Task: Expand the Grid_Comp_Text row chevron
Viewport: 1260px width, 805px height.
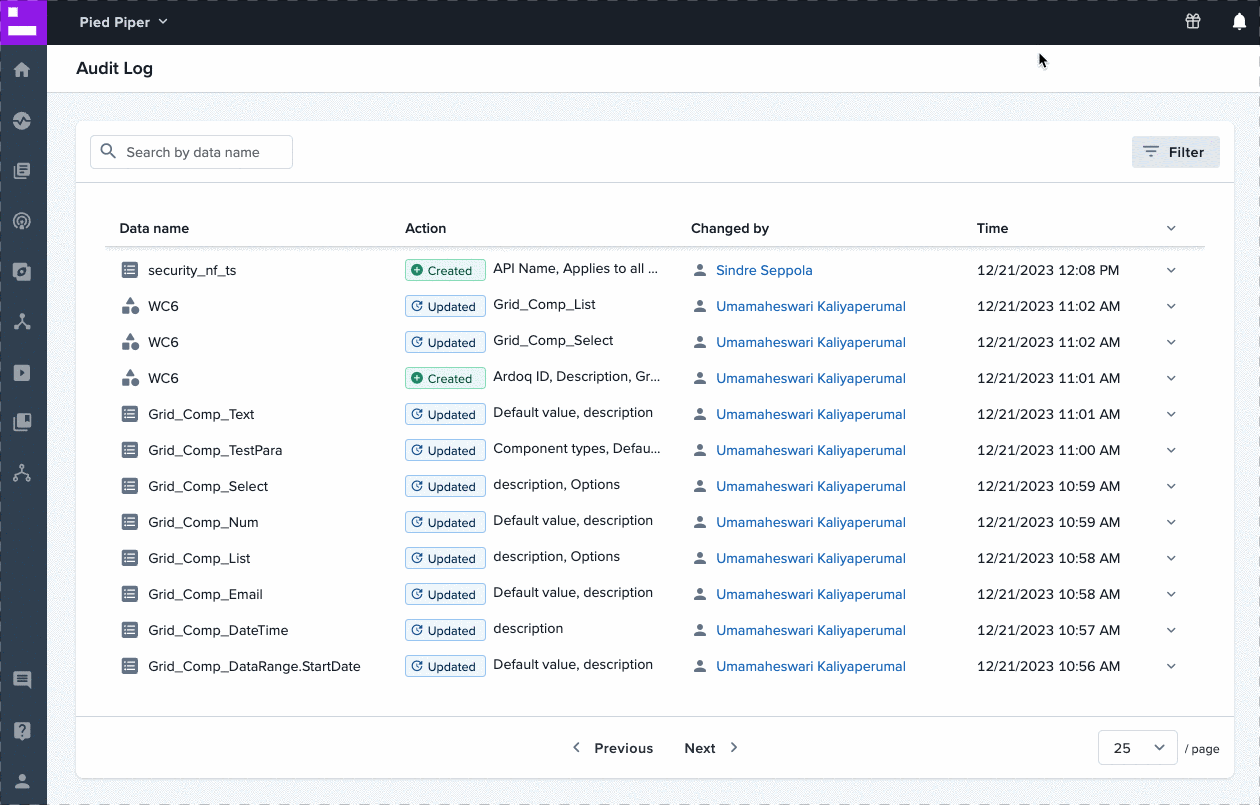Action: pyautogui.click(x=1171, y=414)
